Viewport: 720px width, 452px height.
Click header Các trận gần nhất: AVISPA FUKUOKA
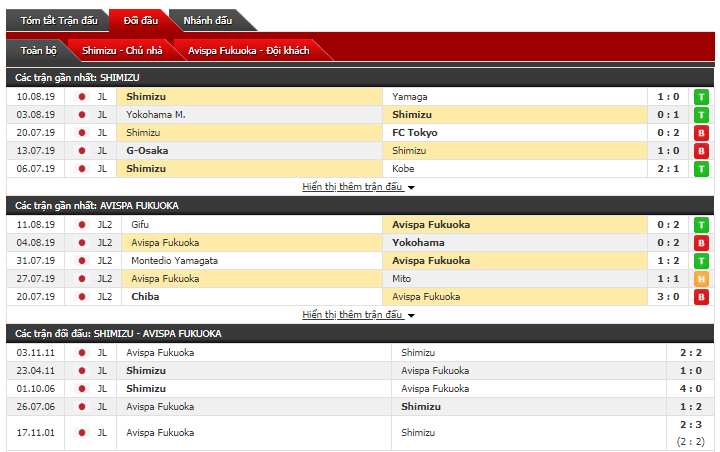(x=96, y=206)
